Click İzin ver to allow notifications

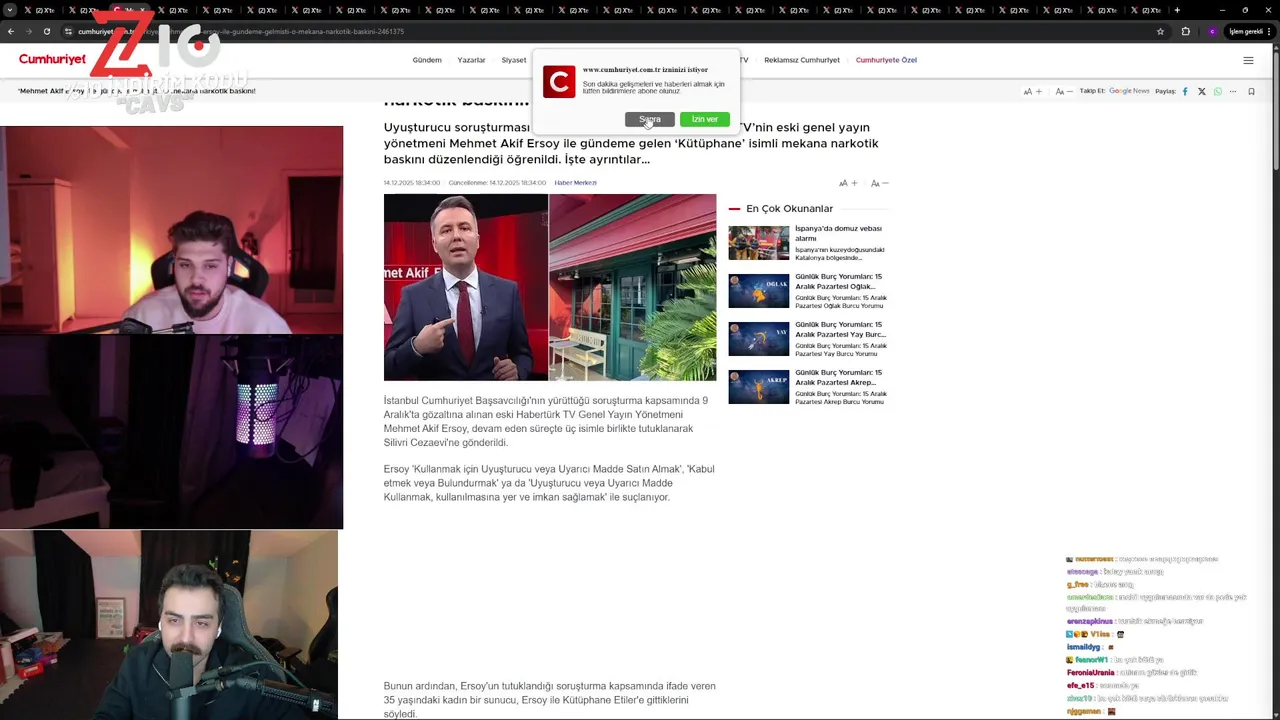point(705,119)
